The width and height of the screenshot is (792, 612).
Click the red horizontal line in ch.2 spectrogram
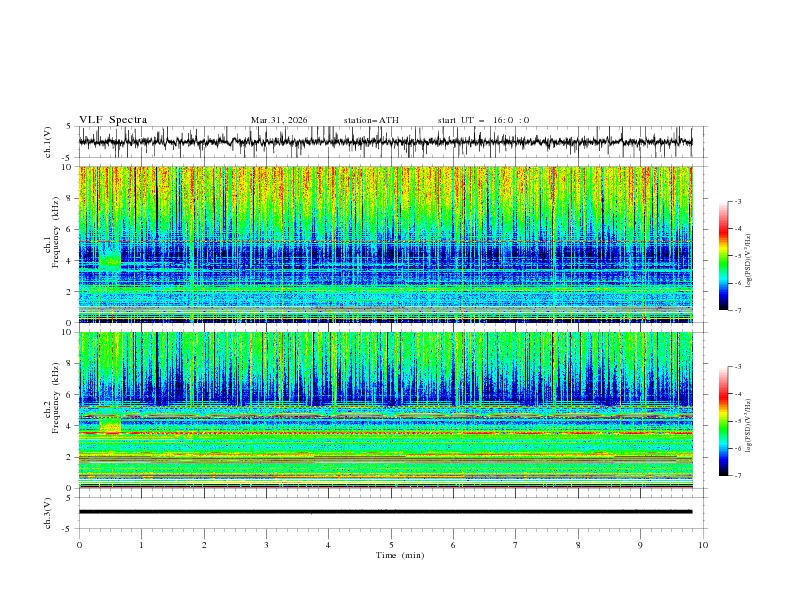pyautogui.click(x=385, y=433)
